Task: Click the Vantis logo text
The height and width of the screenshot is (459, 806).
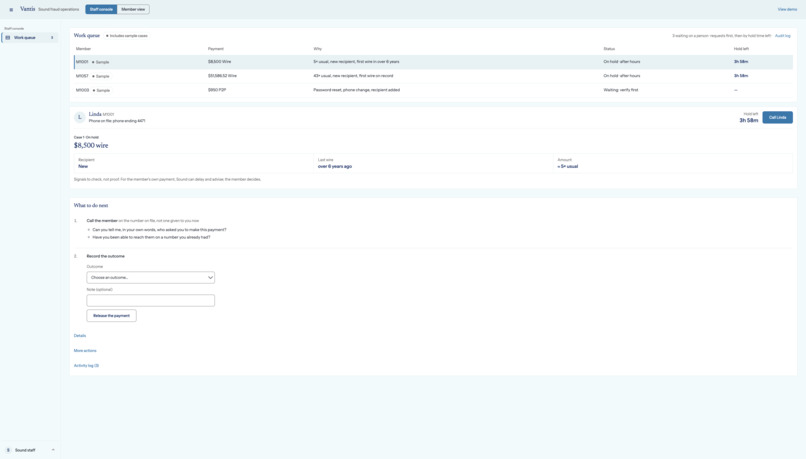Action: (27, 9)
